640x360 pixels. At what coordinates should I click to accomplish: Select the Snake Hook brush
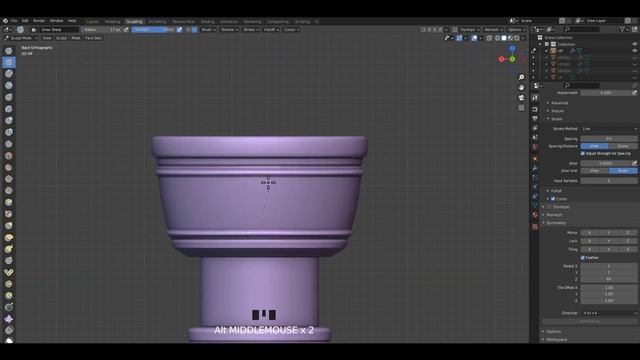tap(9, 249)
